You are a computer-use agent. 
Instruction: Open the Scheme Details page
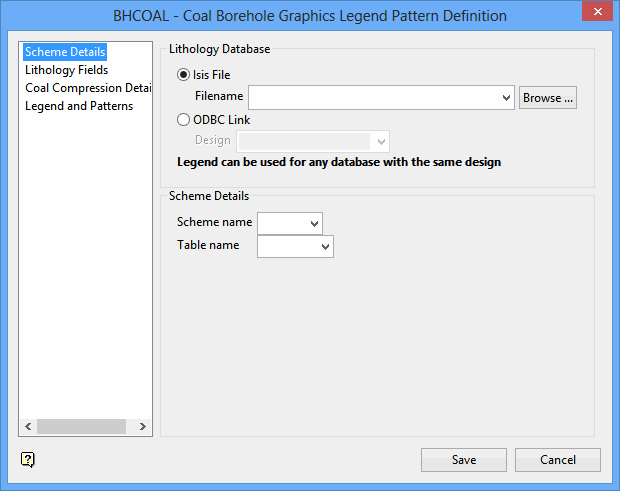pos(65,52)
